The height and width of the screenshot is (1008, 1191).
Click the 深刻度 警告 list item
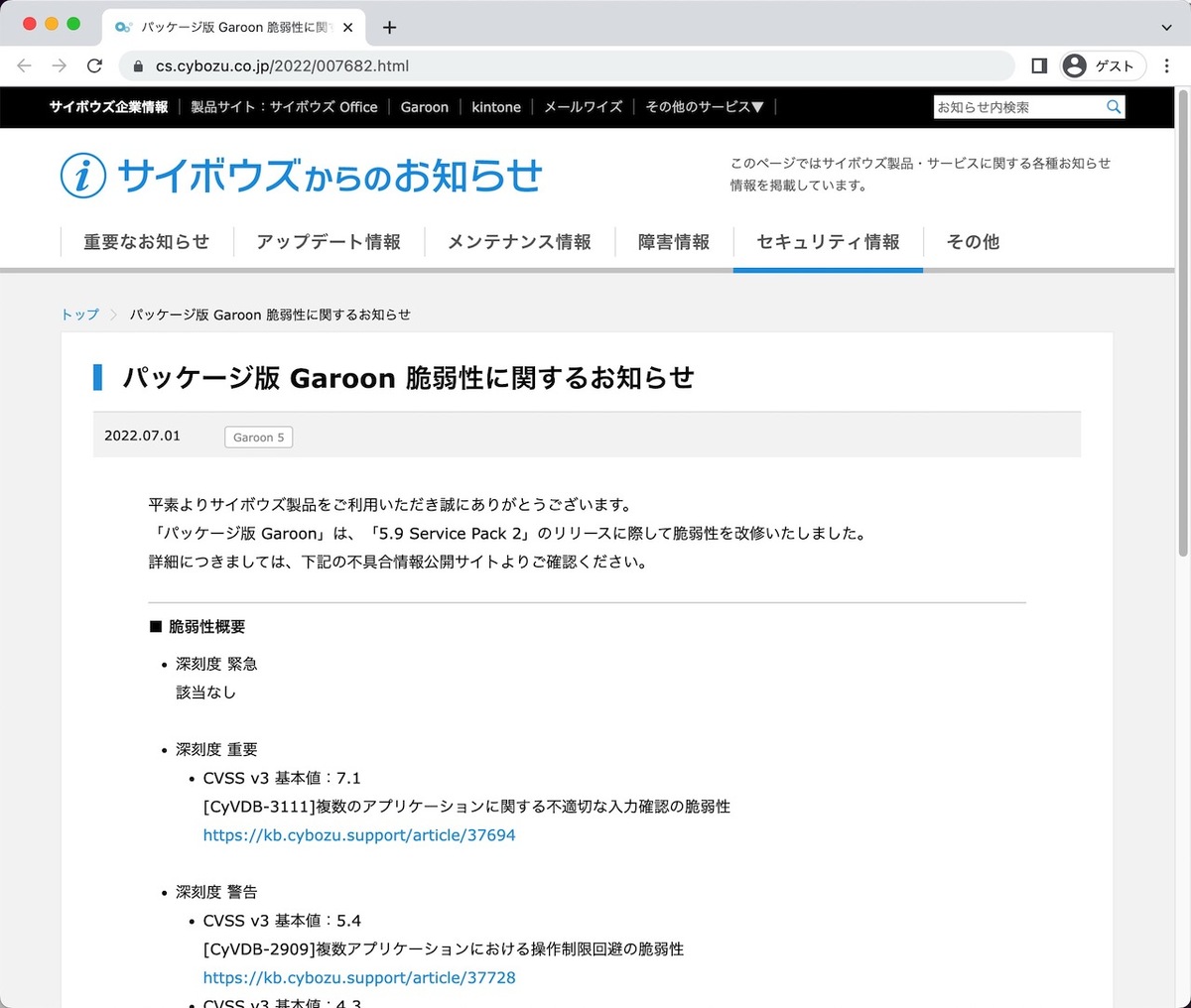216,892
